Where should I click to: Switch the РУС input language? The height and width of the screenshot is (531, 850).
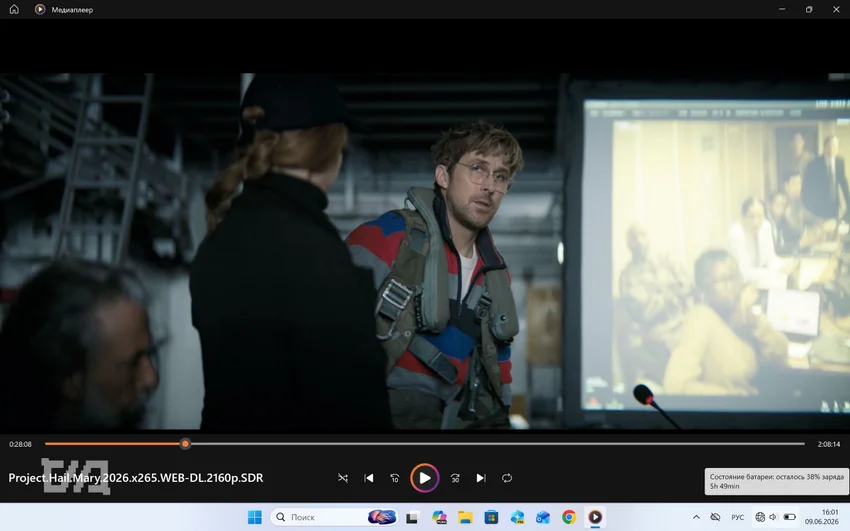737,517
